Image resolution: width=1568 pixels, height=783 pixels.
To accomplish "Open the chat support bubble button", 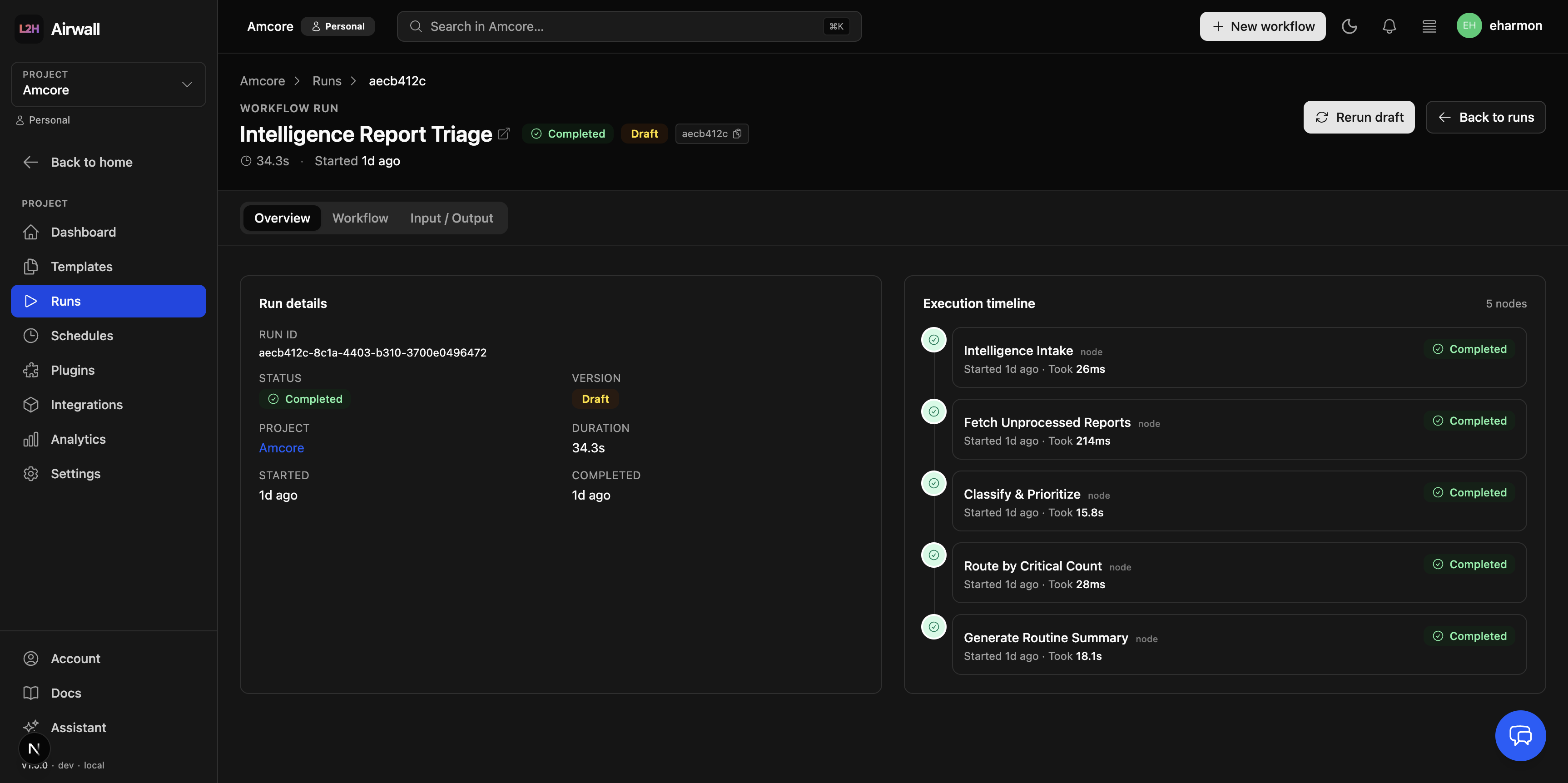I will tap(1520, 736).
